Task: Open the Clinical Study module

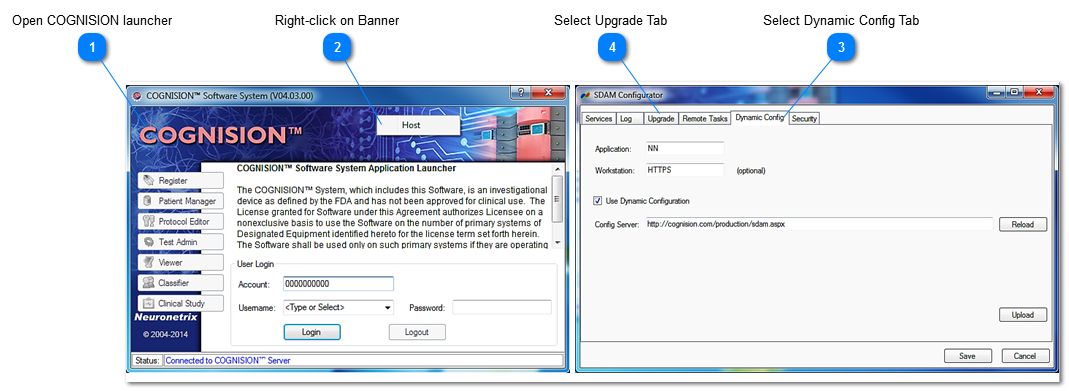Action: point(181,303)
